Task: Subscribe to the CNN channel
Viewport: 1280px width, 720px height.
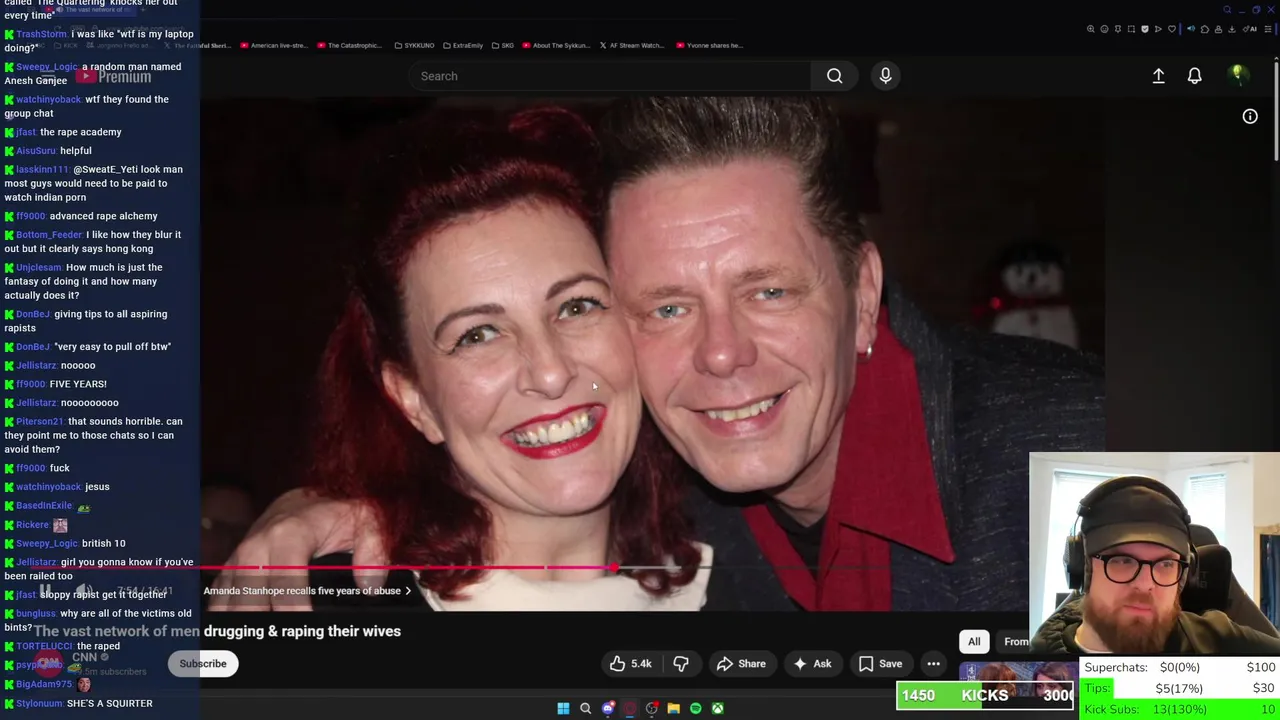Action: point(203,664)
